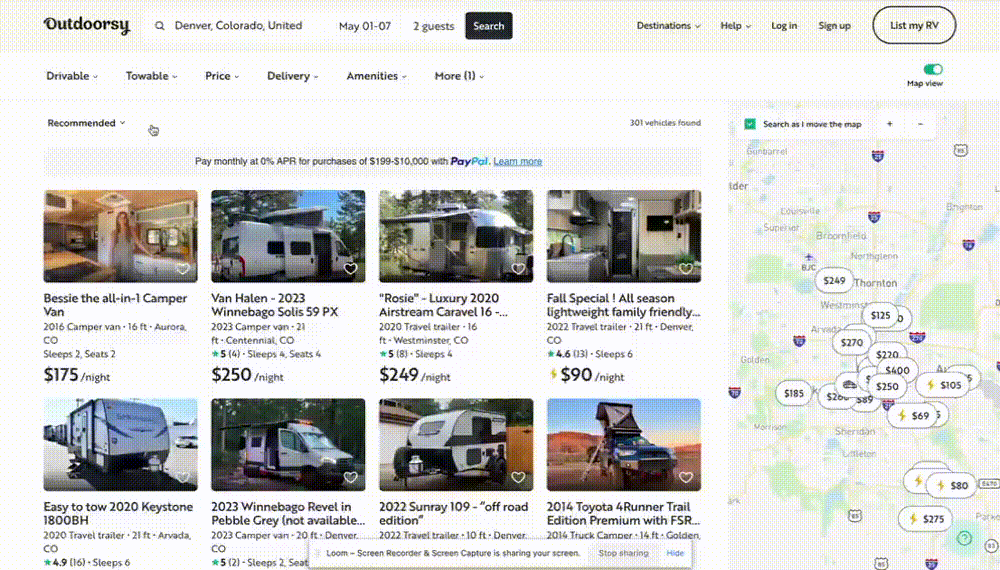Change the Recommended sort order dropdown
The height and width of the screenshot is (570, 1000).
(x=86, y=123)
